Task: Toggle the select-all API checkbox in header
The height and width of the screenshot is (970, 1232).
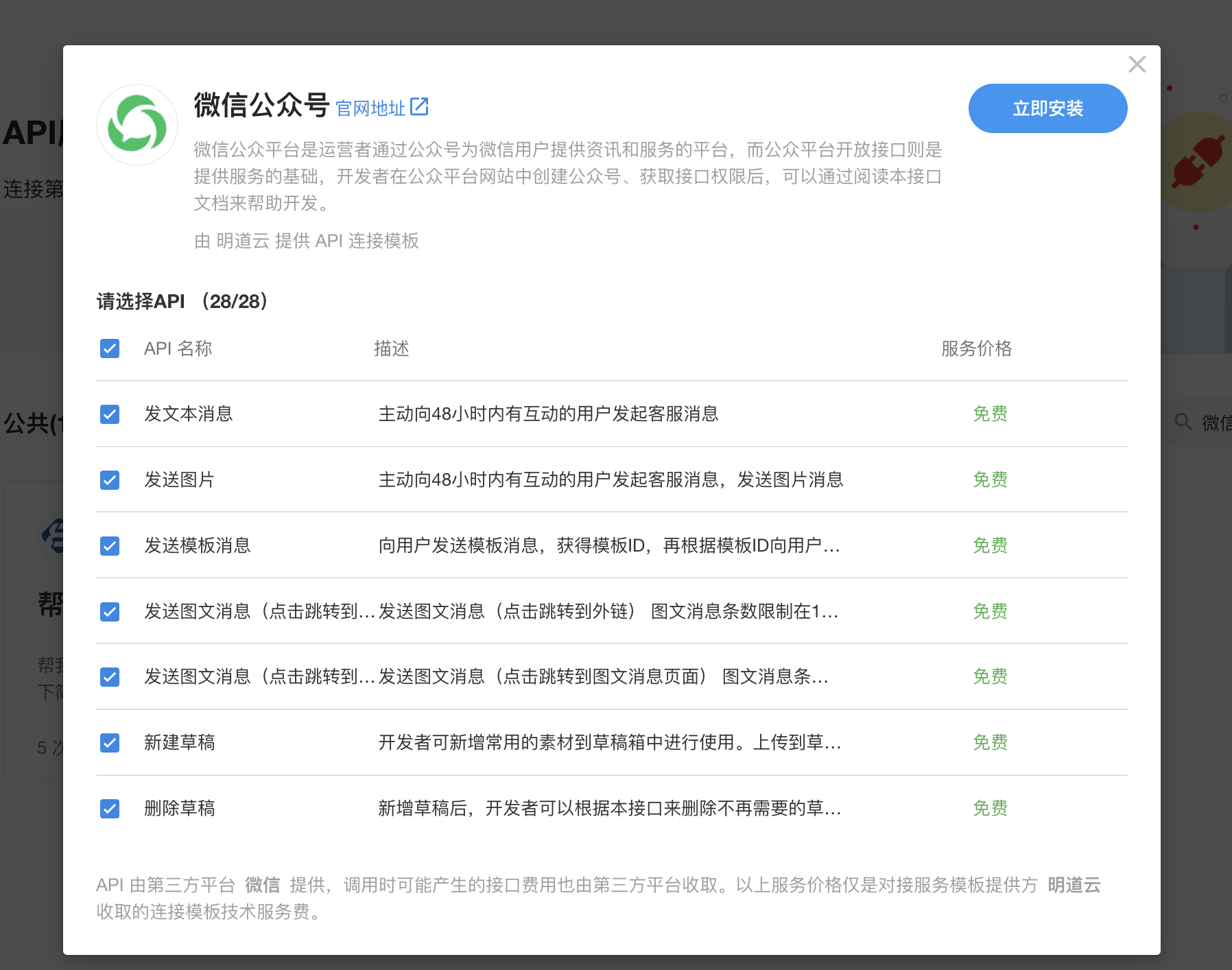Action: [110, 348]
